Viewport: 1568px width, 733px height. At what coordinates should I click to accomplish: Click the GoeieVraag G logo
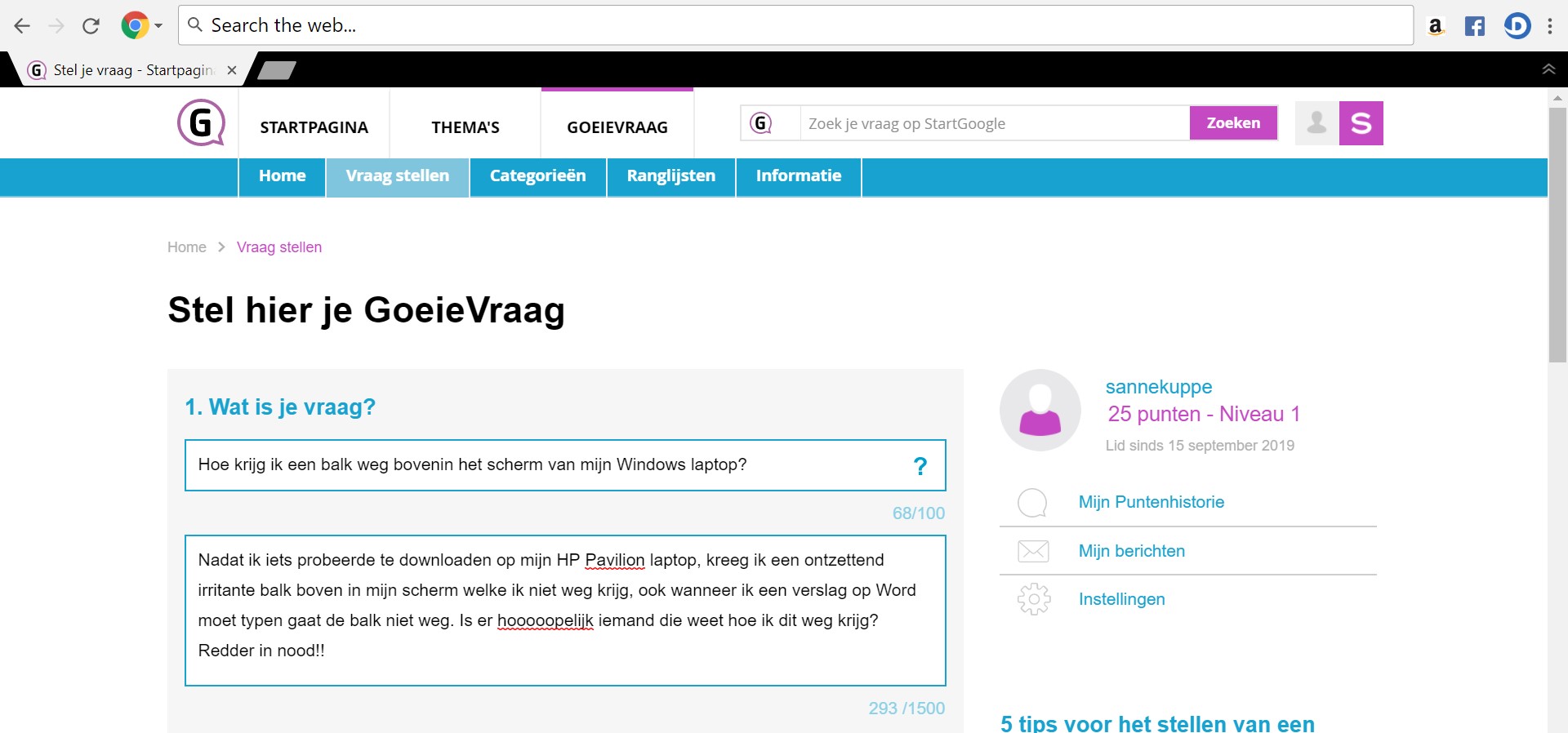click(201, 123)
